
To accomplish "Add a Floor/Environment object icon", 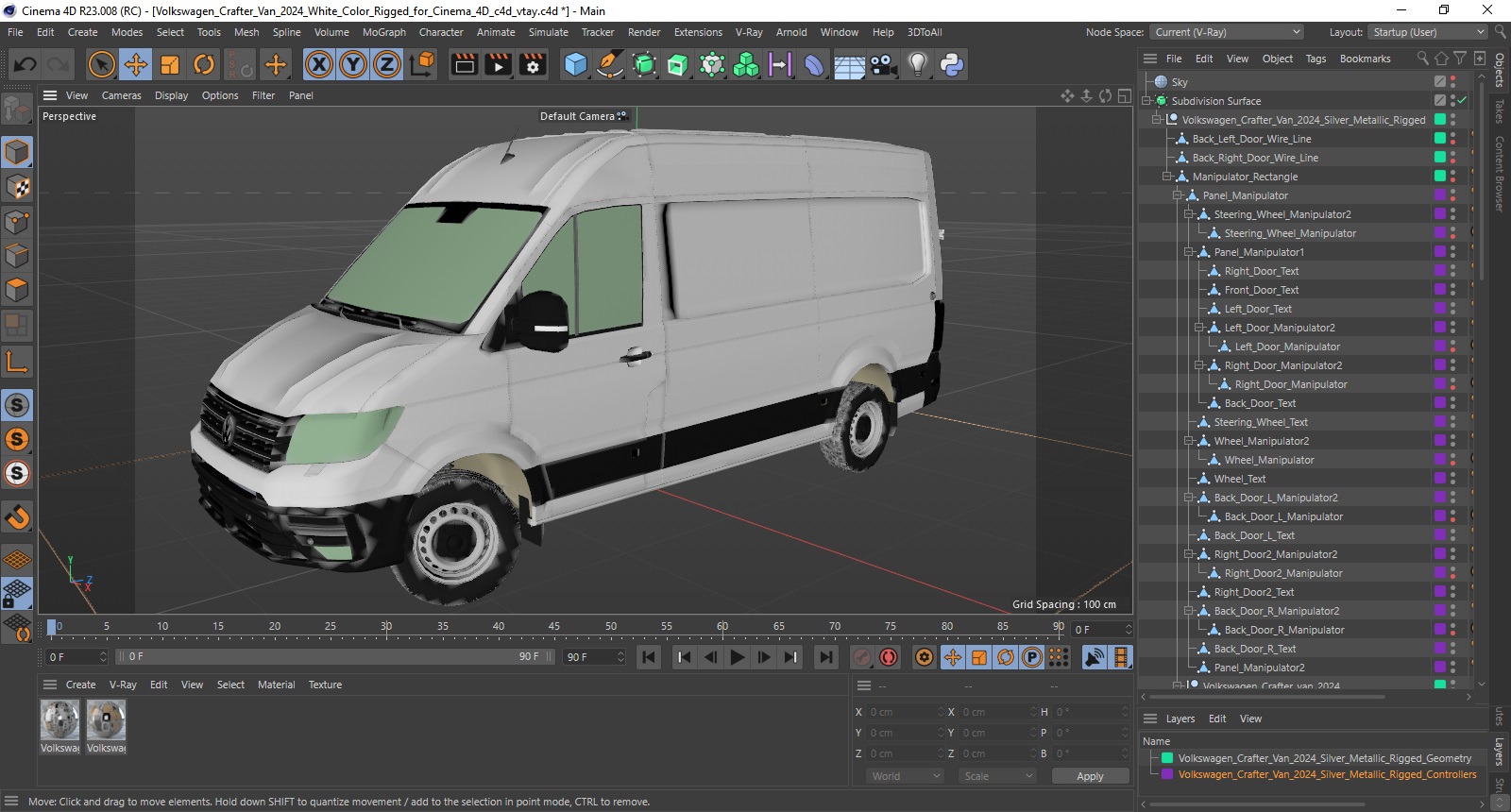I will click(x=849, y=64).
